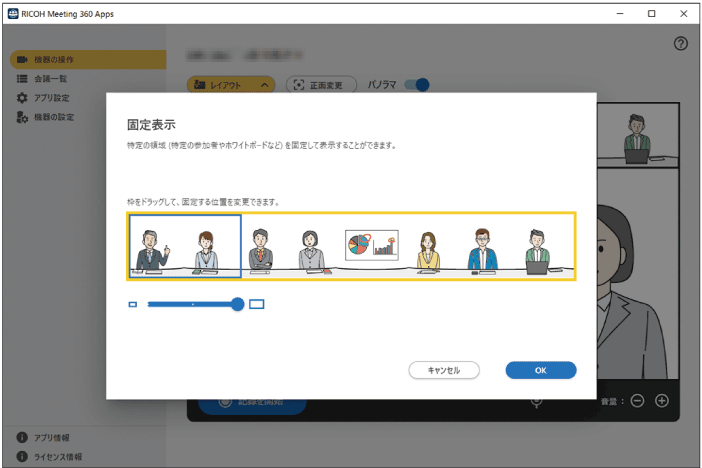Click the list icon beside 会議一覧
Viewport: 702px width, 468px height.
click(x=22, y=79)
